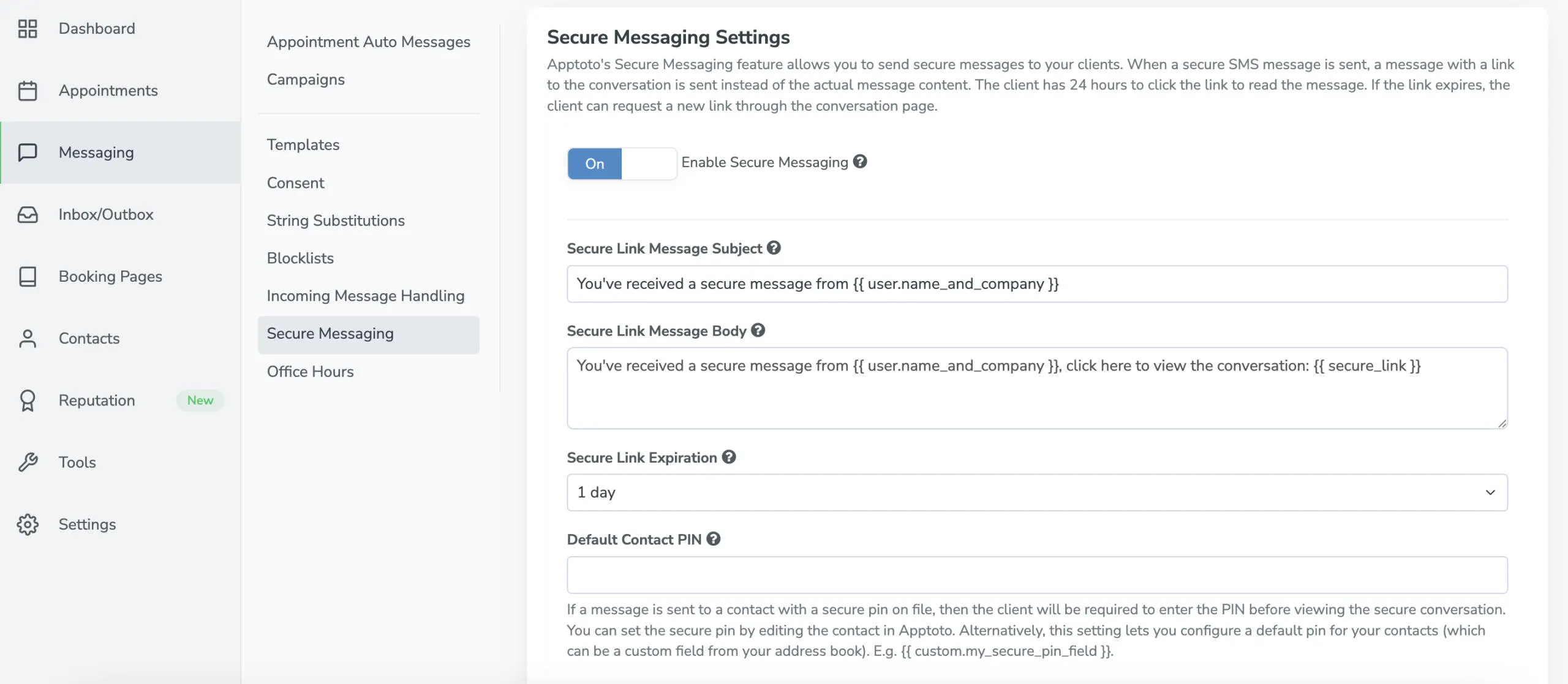Open the Inbox/Outbox tray icon
This screenshot has height=684, width=1568.
(28, 214)
